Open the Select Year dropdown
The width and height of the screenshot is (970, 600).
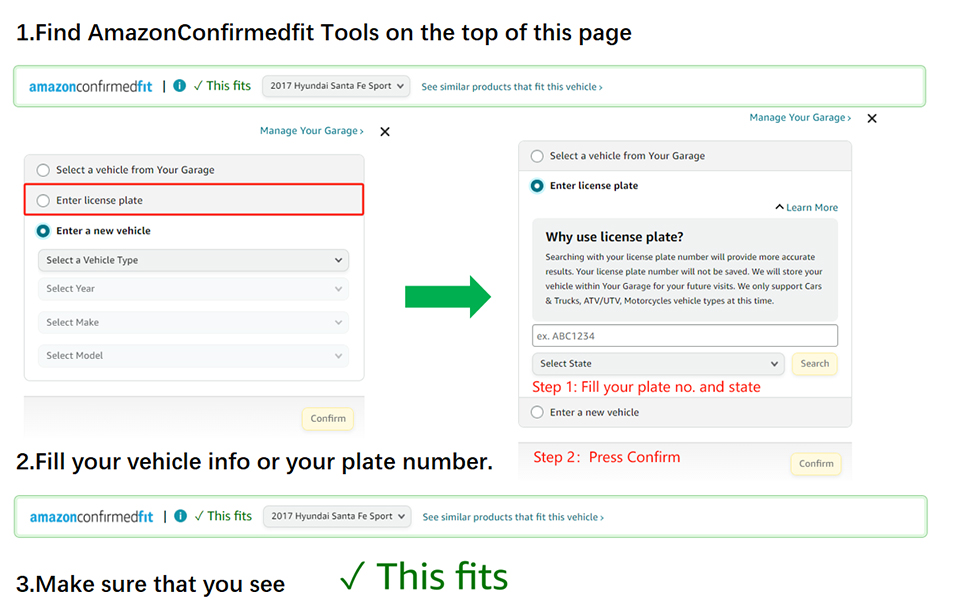pyautogui.click(x=193, y=289)
